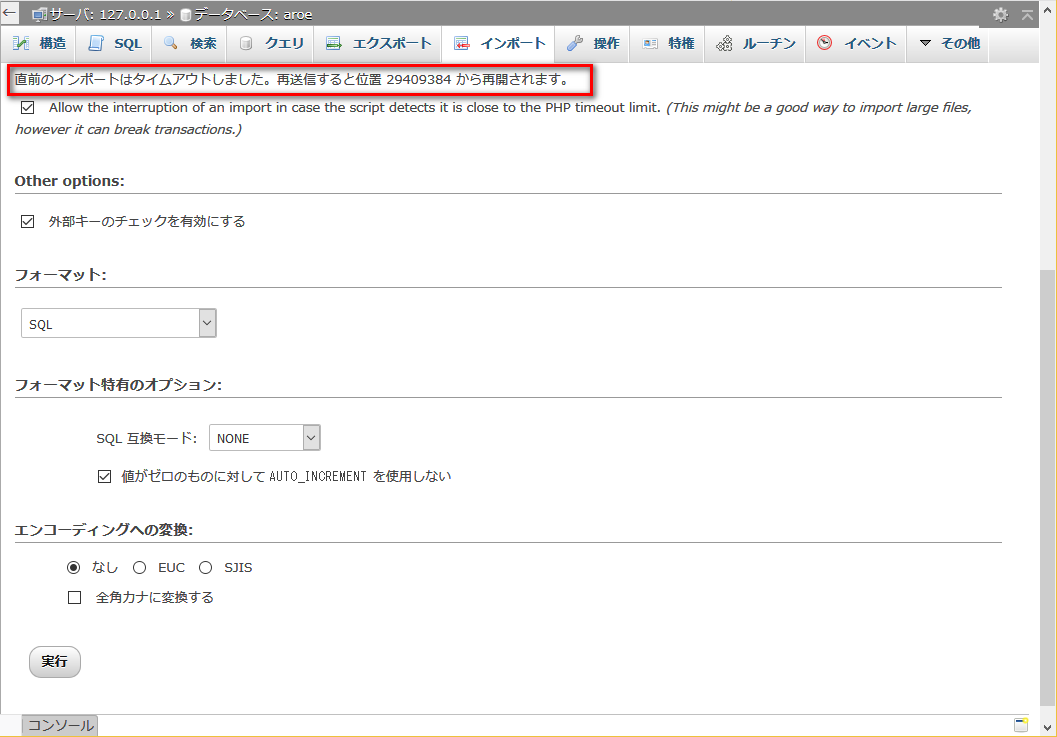Expand the その他 more menu
Image resolution: width=1057 pixels, height=737 pixels.
[x=949, y=44]
